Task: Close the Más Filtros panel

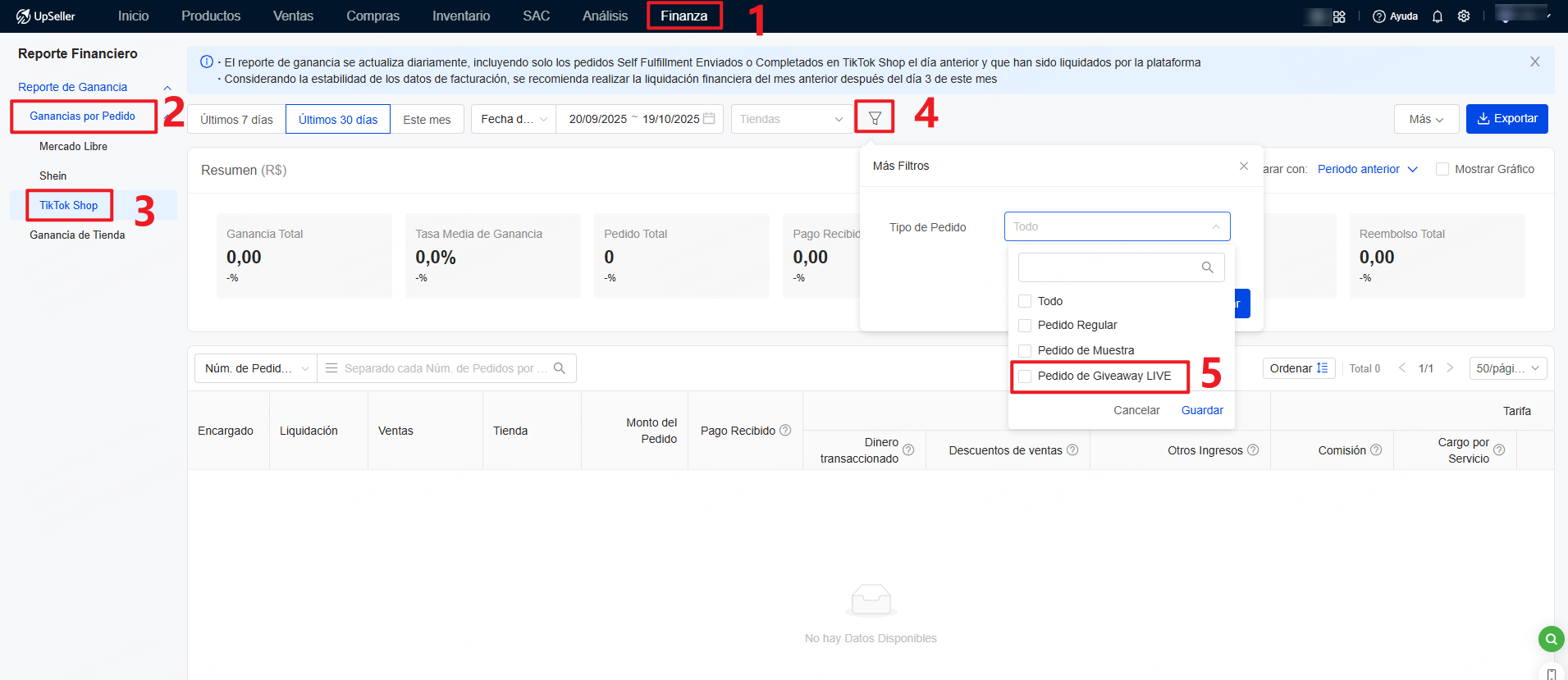Action: point(1243,166)
